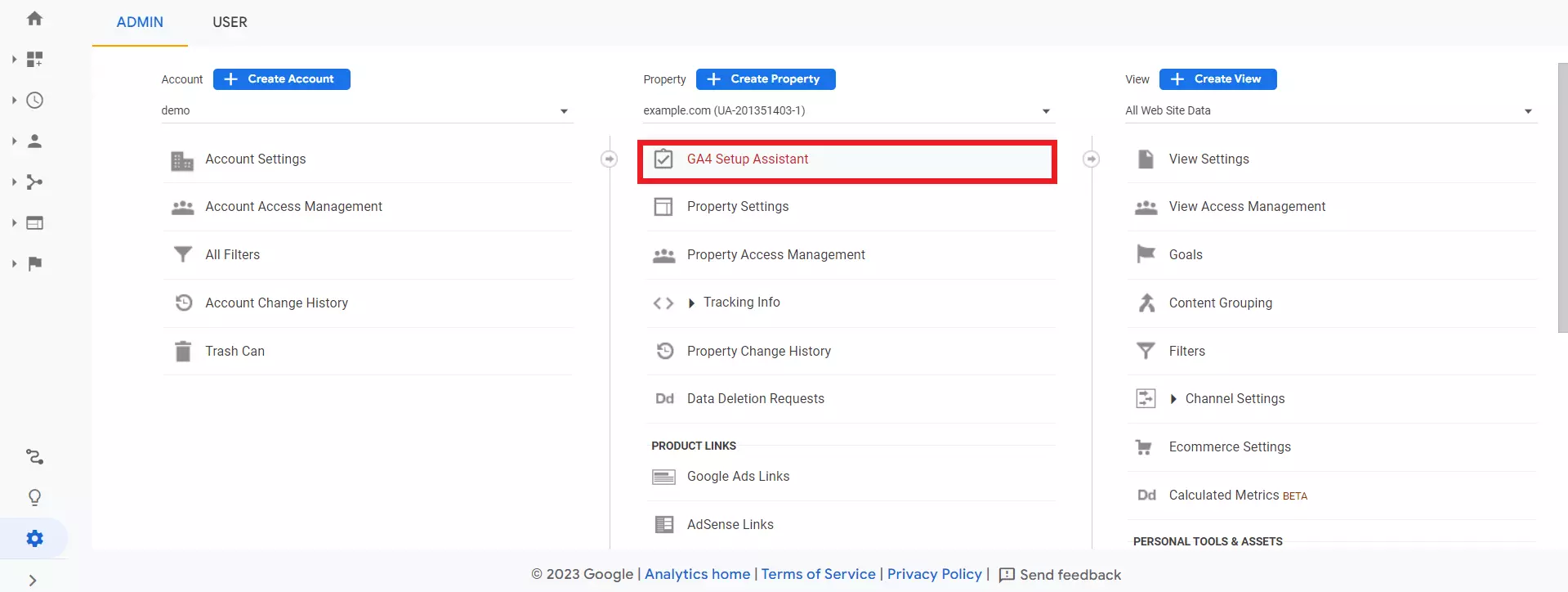Click the Data Deletion Requests Dd icon

coord(664,399)
